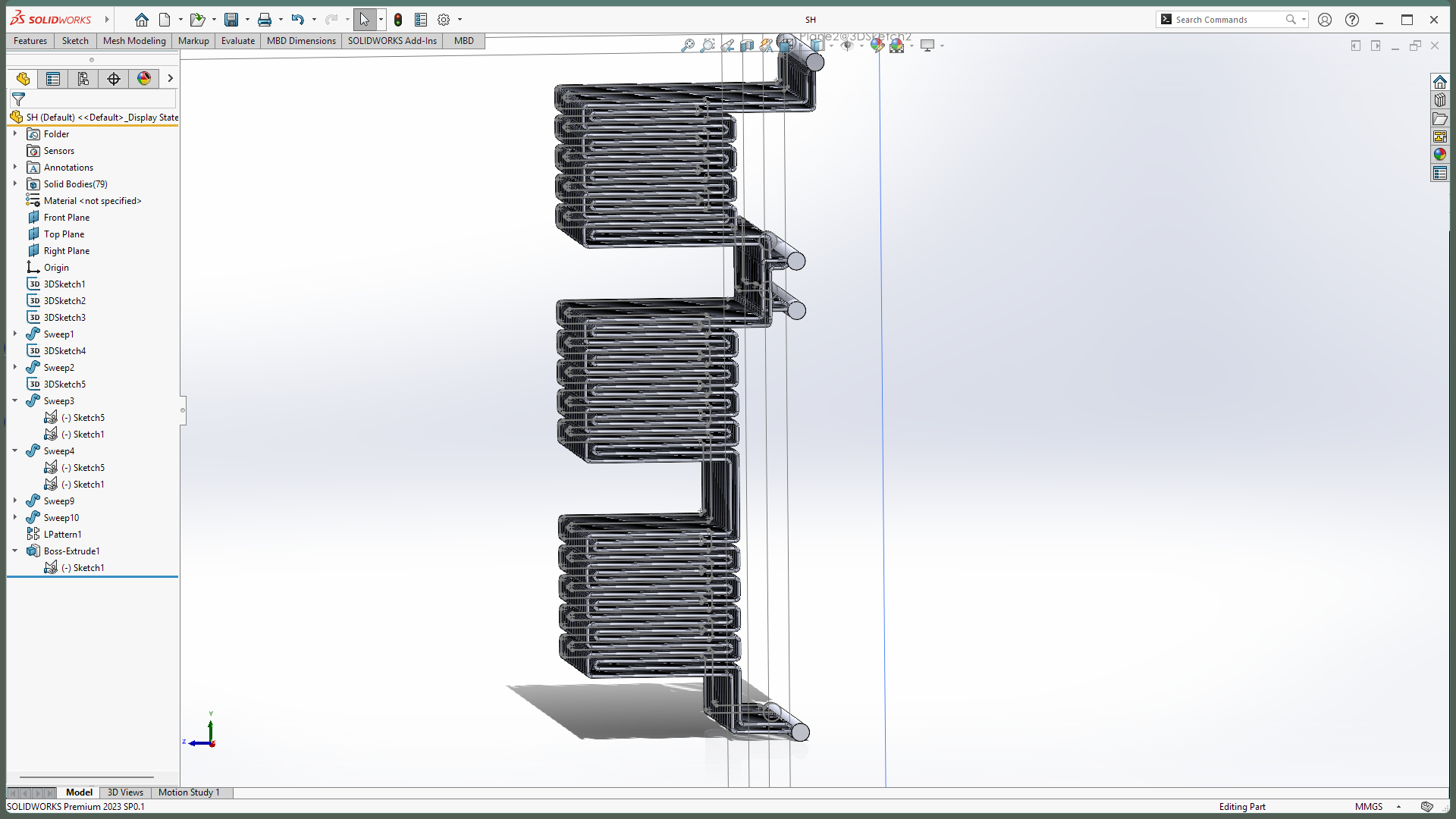Open the Options gear dropdown arrow
The width and height of the screenshot is (1456, 819).
tap(460, 20)
